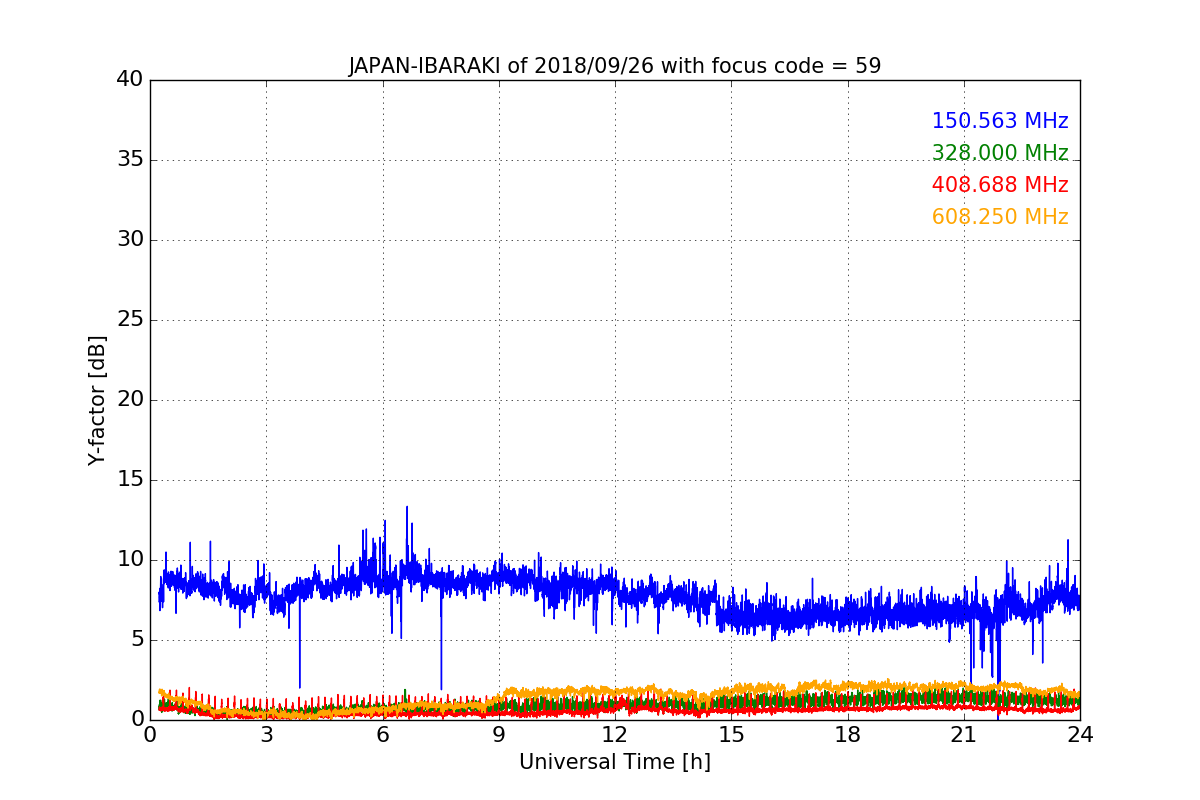Image resolution: width=1200 pixels, height=800 pixels.
Task: Click the Universal Time [h] axis label
Action: [x=615, y=762]
